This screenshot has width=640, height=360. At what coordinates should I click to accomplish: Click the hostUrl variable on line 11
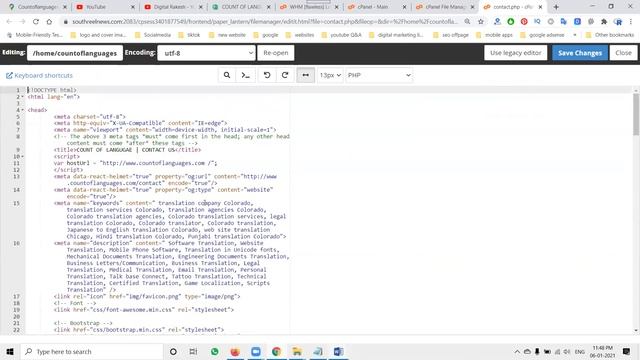78,163
